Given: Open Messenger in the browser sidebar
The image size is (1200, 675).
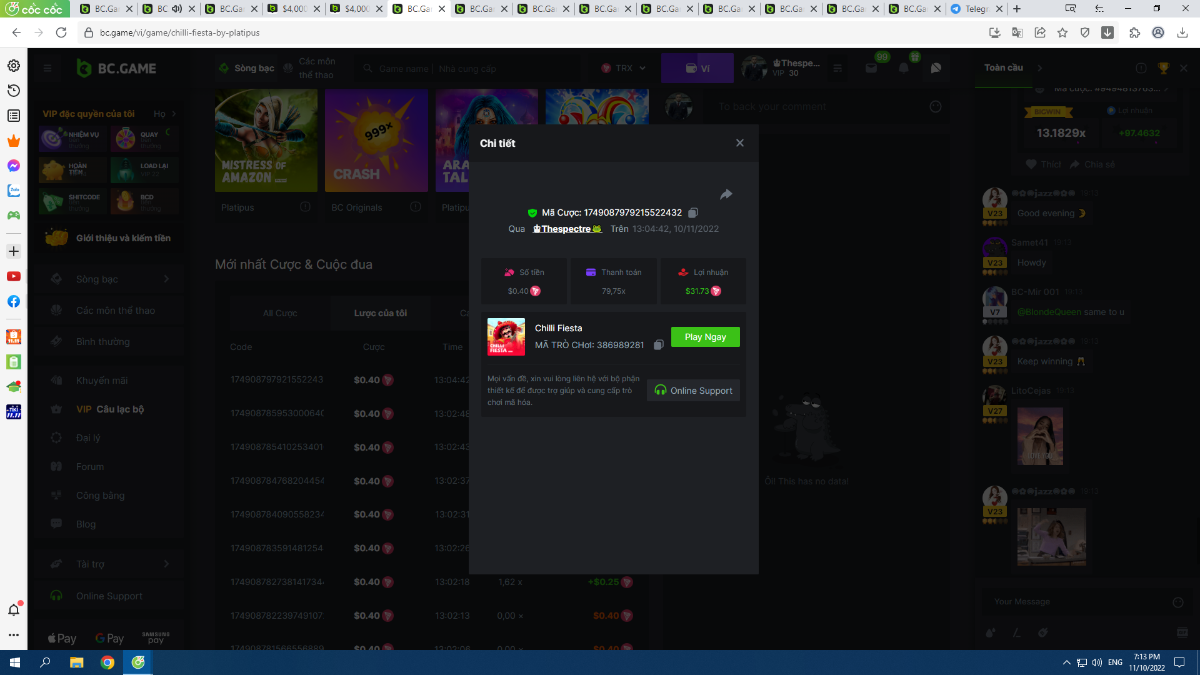Looking at the screenshot, I should pyautogui.click(x=14, y=165).
